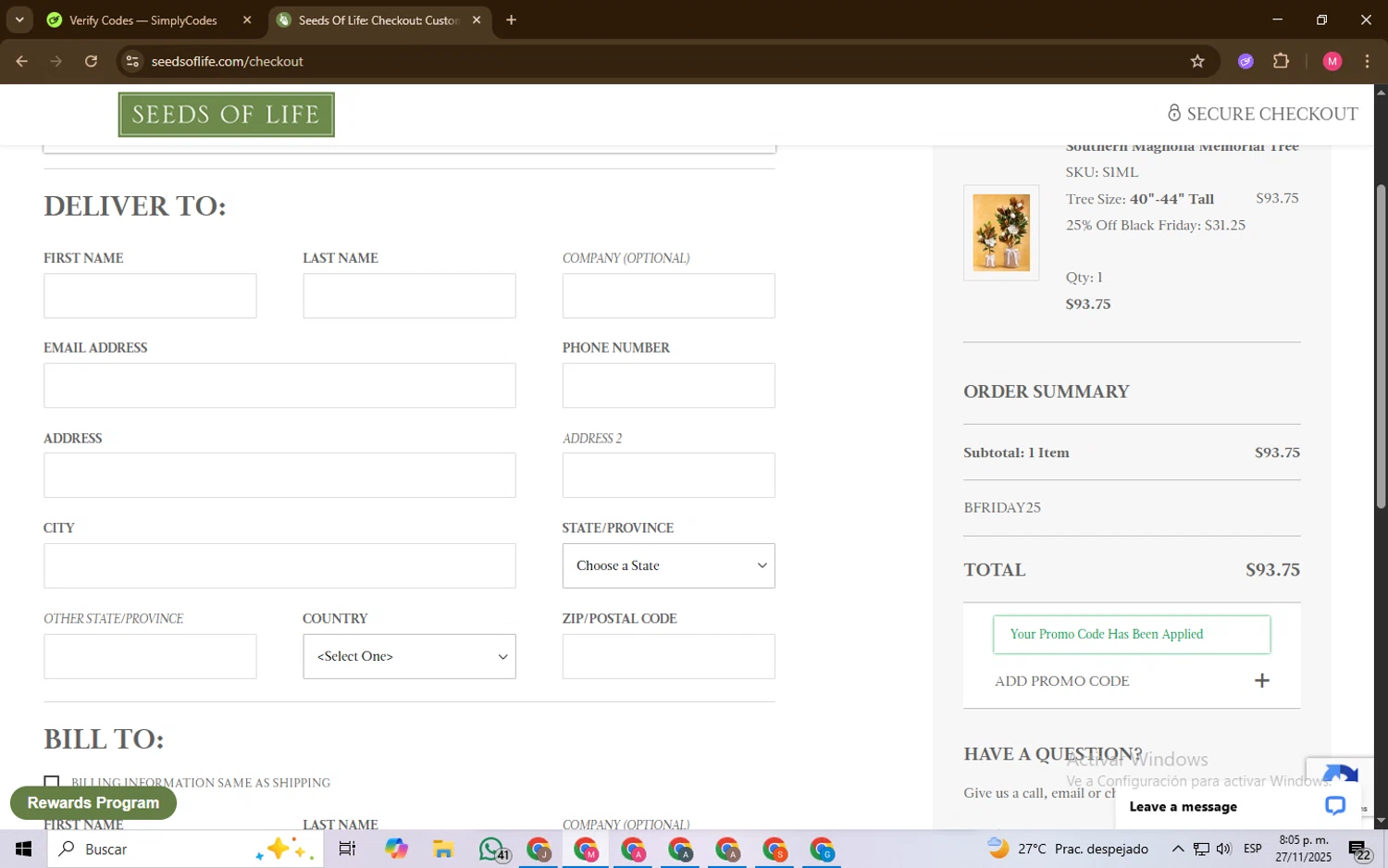Open Task View in the taskbar

348,849
